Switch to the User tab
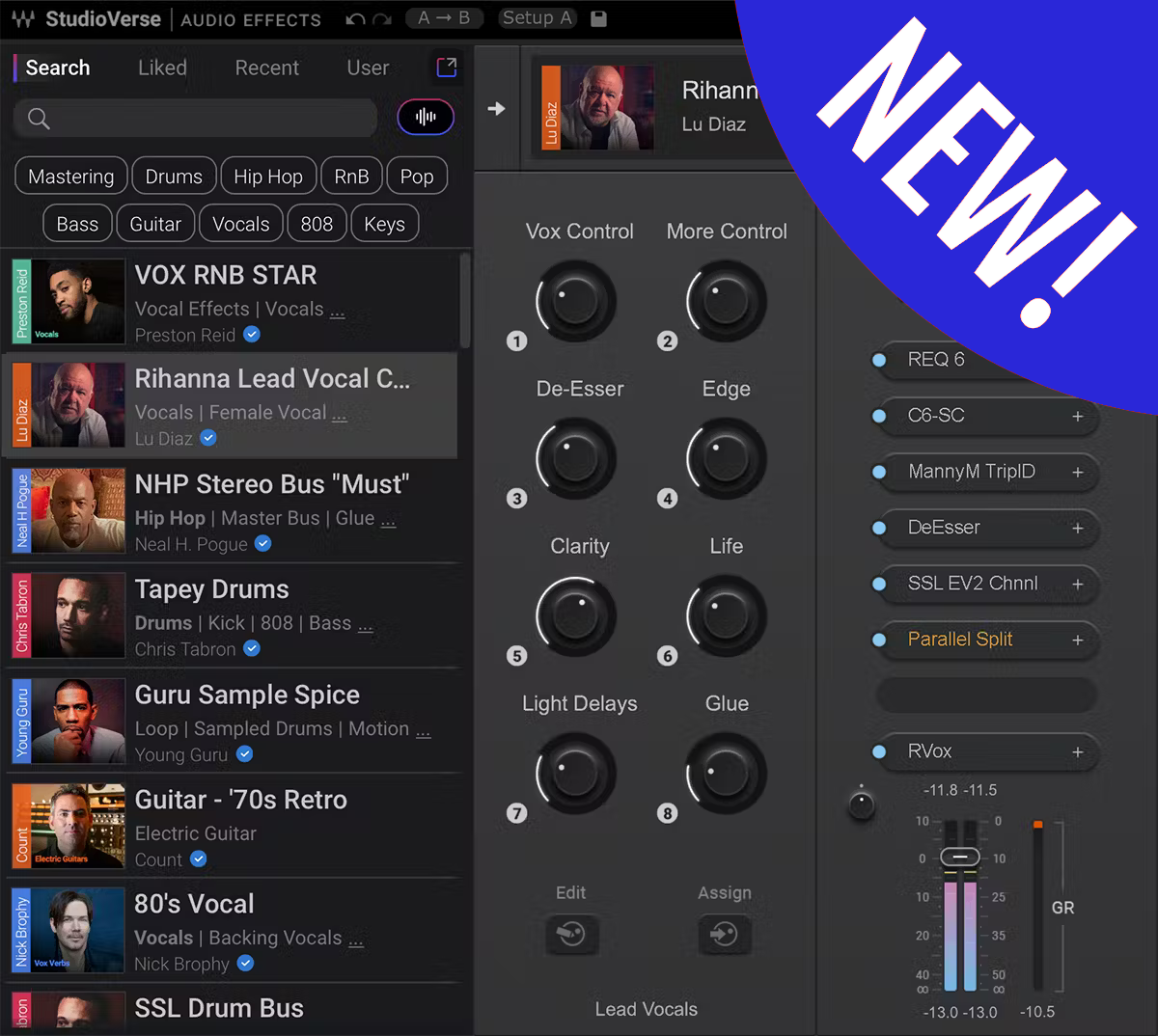The width and height of the screenshot is (1158, 1036). pyautogui.click(x=368, y=68)
